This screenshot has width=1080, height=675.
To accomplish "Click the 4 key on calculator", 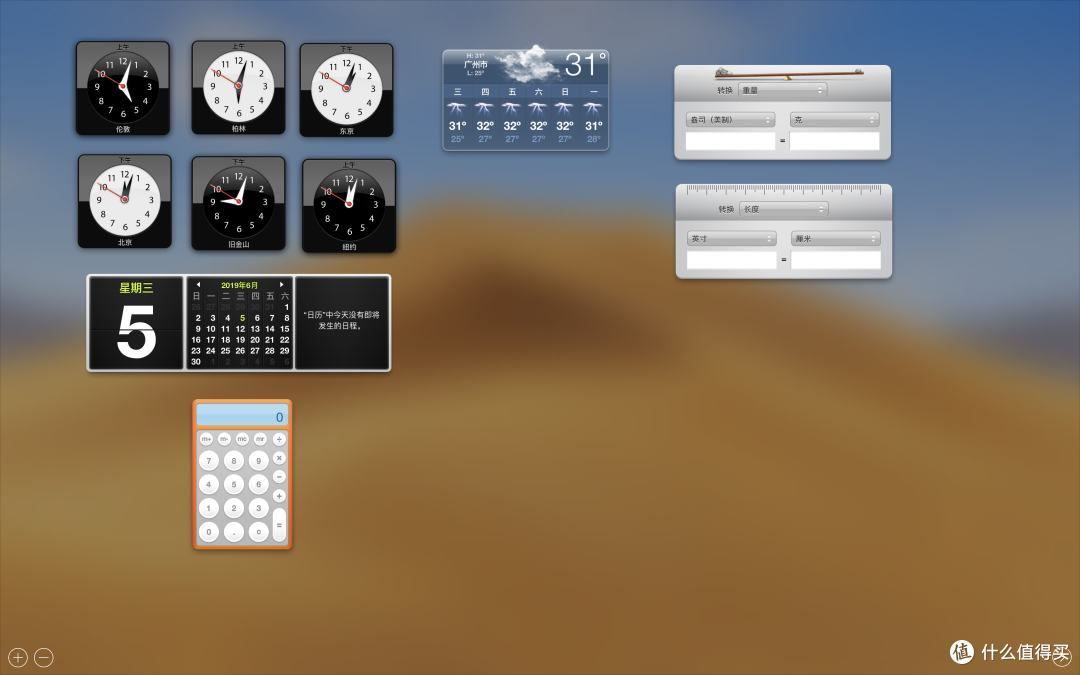I will 209,484.
